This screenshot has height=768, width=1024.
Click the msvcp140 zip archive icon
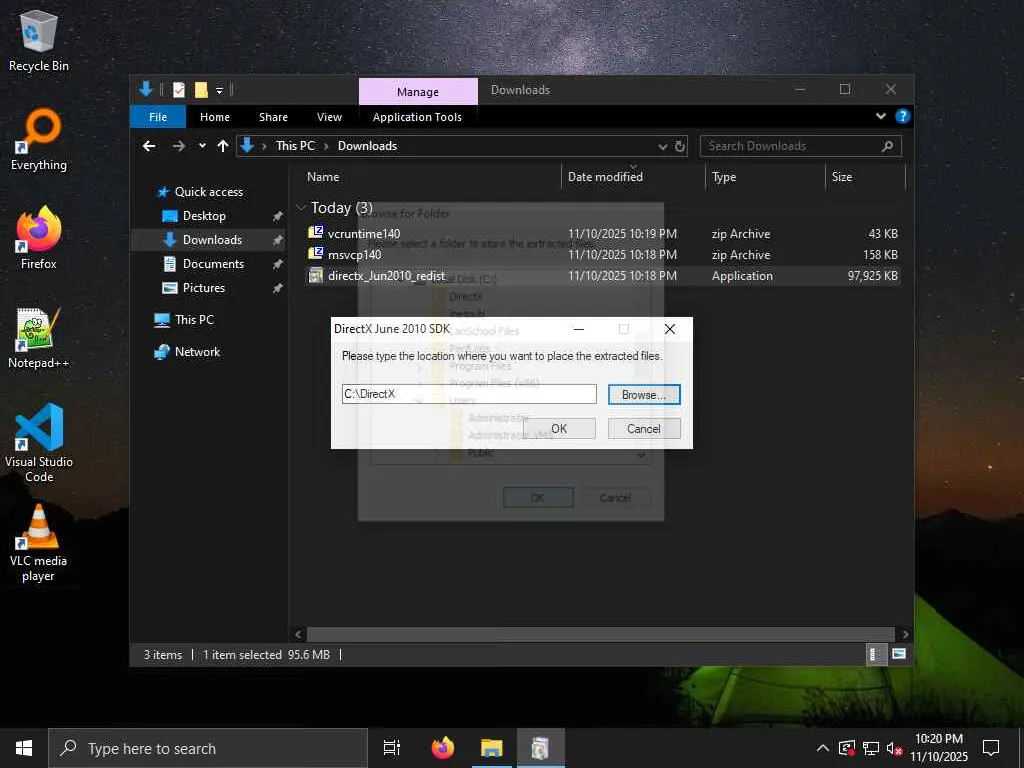tap(316, 253)
